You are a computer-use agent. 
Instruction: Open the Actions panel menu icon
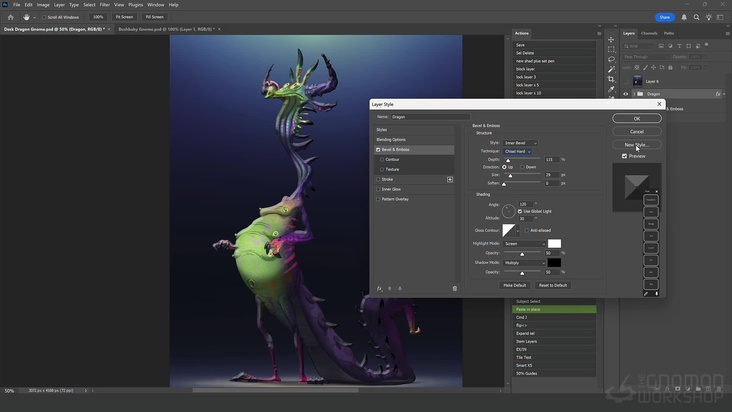[x=599, y=34]
